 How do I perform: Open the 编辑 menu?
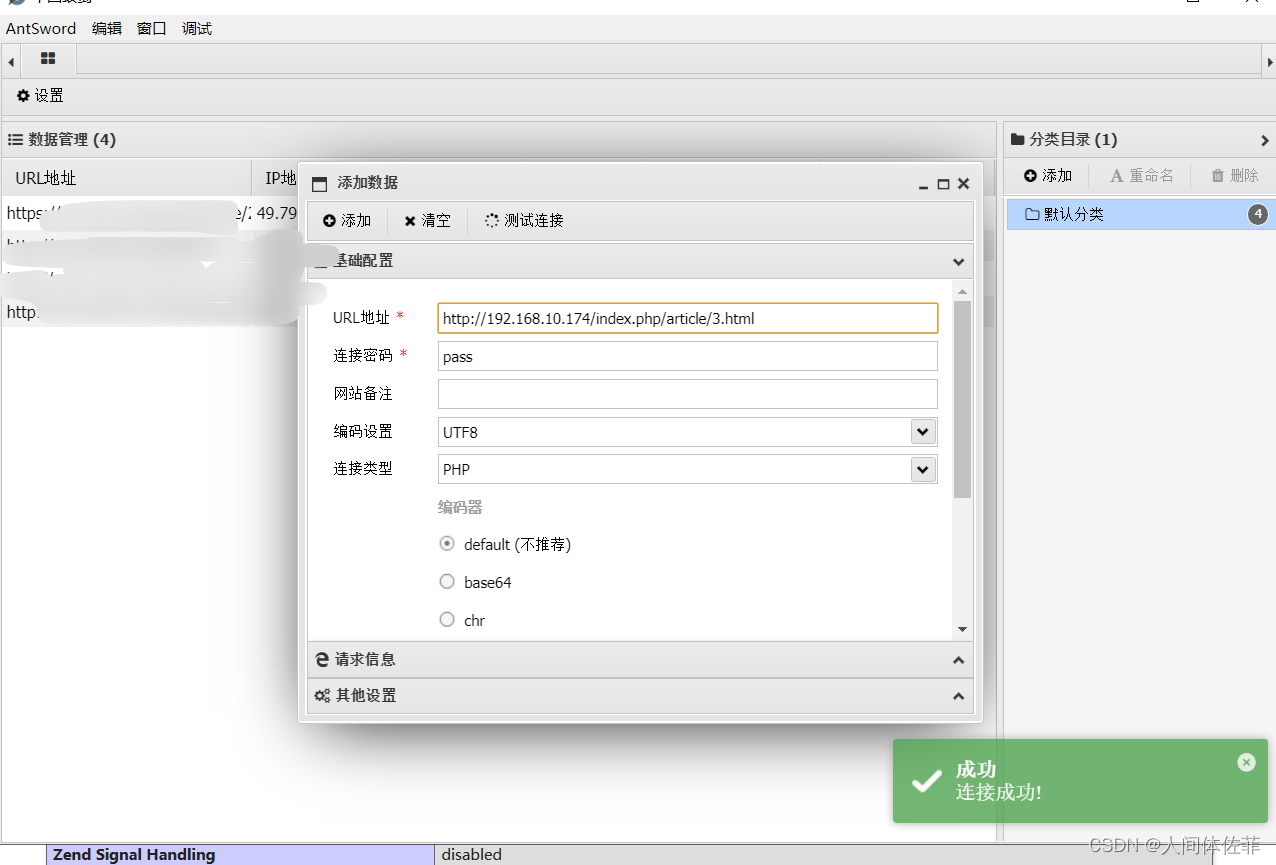pyautogui.click(x=107, y=28)
